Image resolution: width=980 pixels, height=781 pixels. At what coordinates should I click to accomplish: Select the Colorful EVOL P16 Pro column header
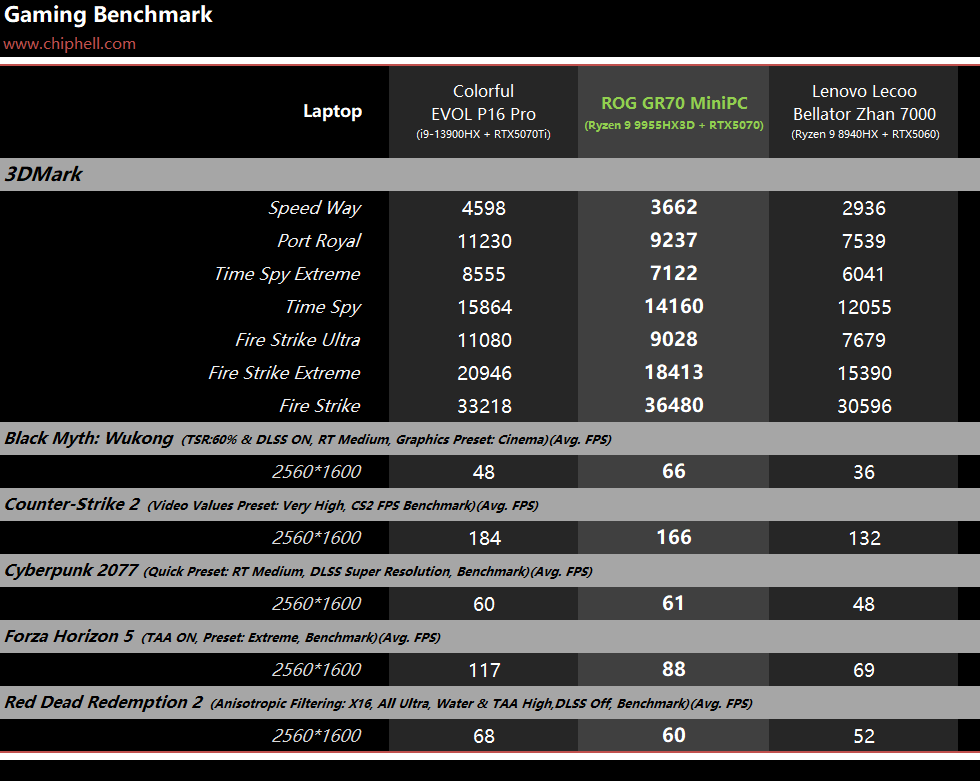coord(484,111)
